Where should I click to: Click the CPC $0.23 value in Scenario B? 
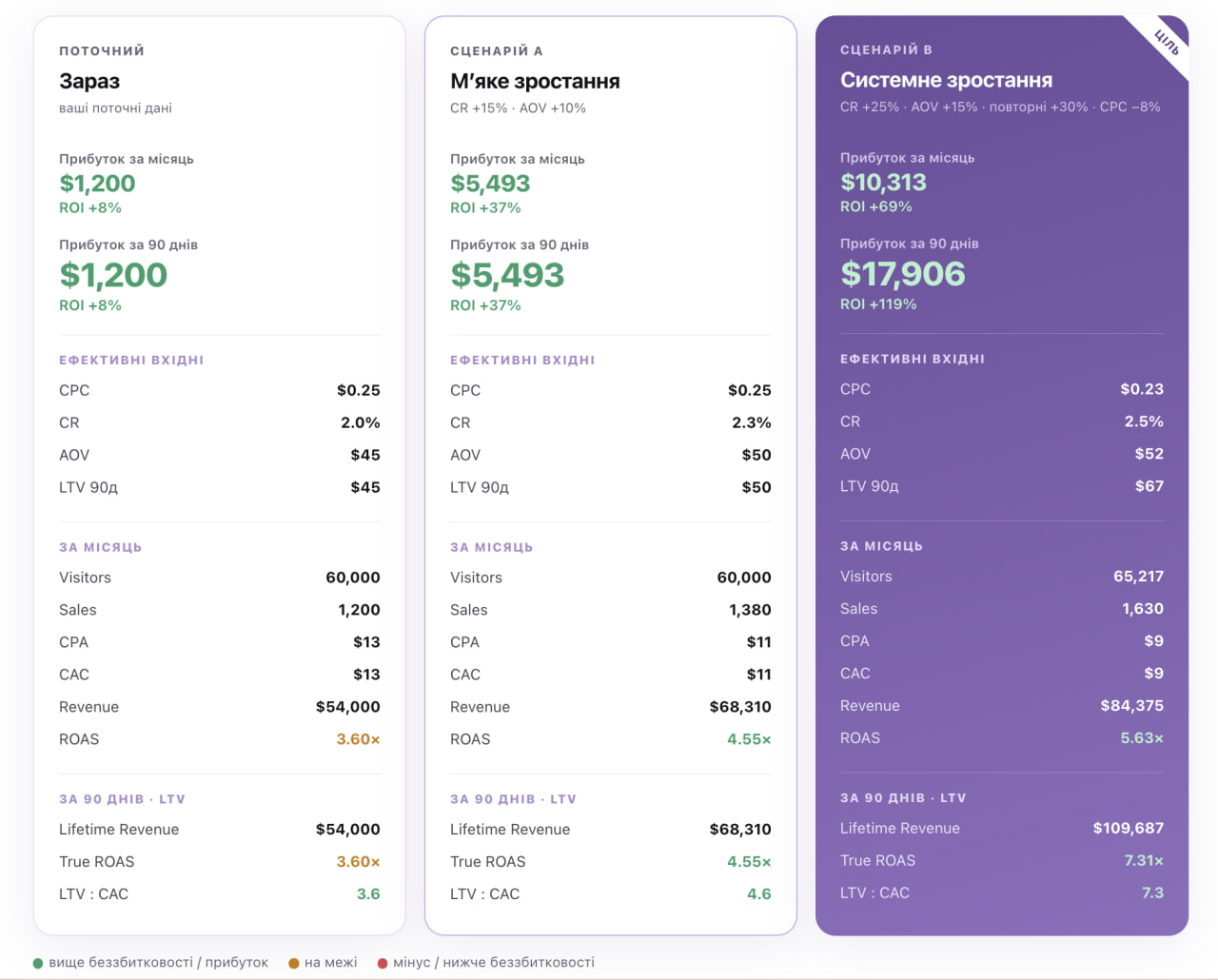point(1142,389)
